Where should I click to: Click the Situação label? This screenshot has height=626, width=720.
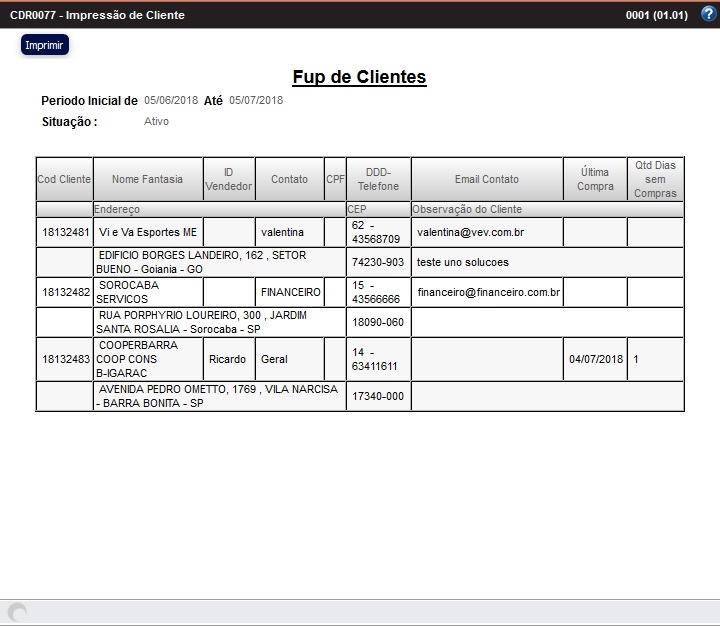point(69,122)
